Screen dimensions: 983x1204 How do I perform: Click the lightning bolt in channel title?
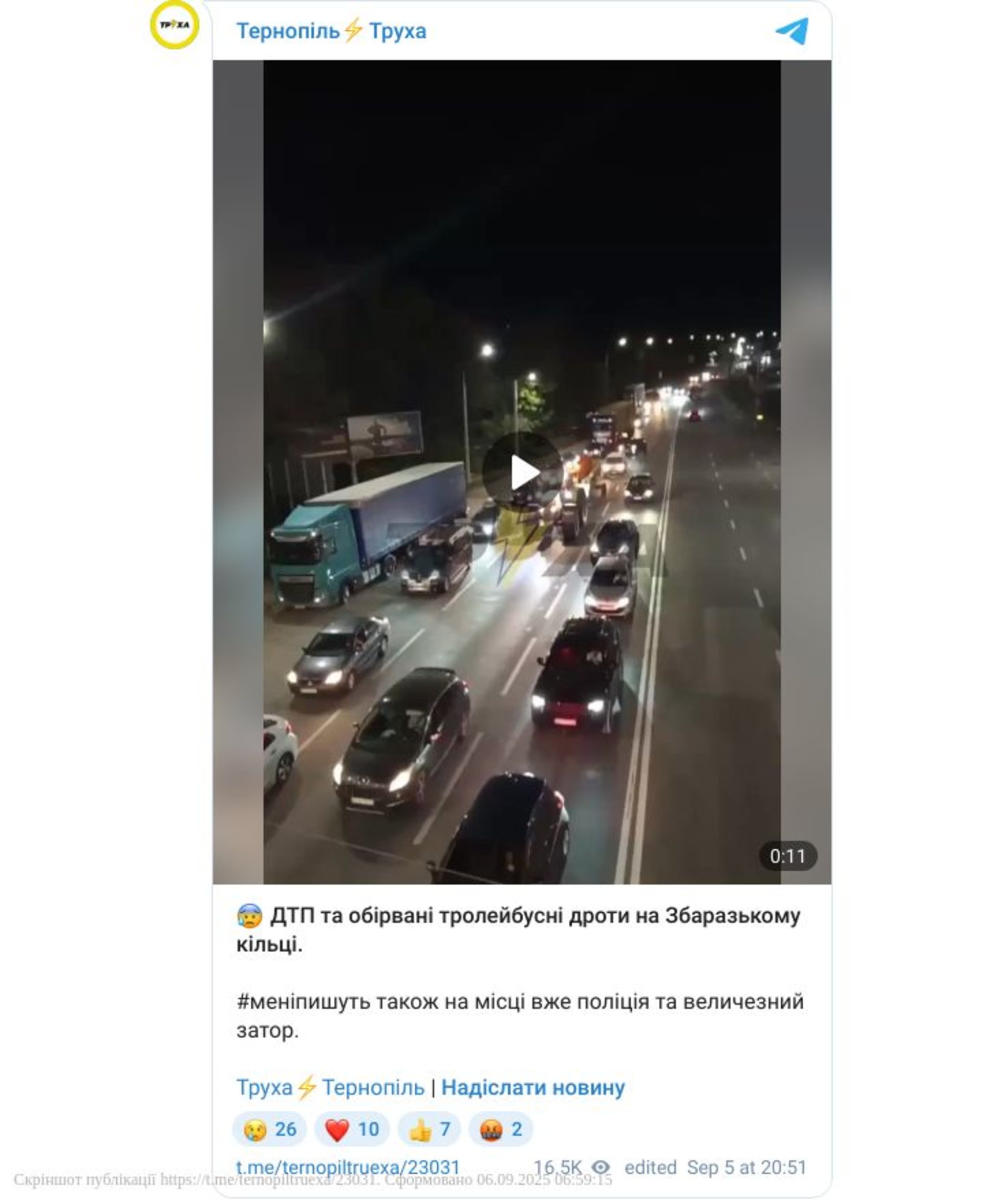[x=353, y=30]
